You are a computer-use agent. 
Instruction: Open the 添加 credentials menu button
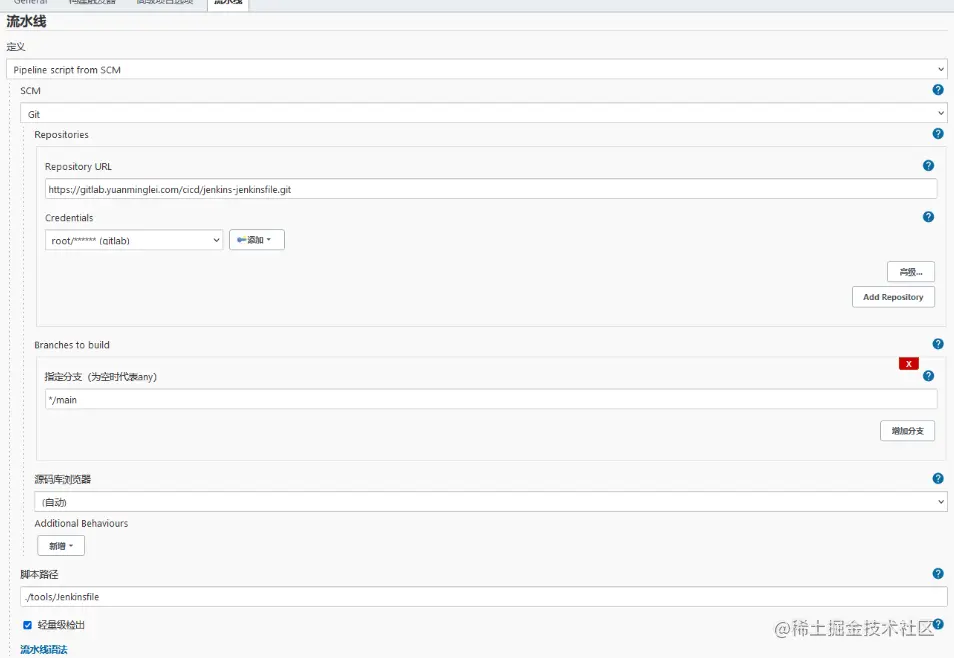[x=257, y=240]
